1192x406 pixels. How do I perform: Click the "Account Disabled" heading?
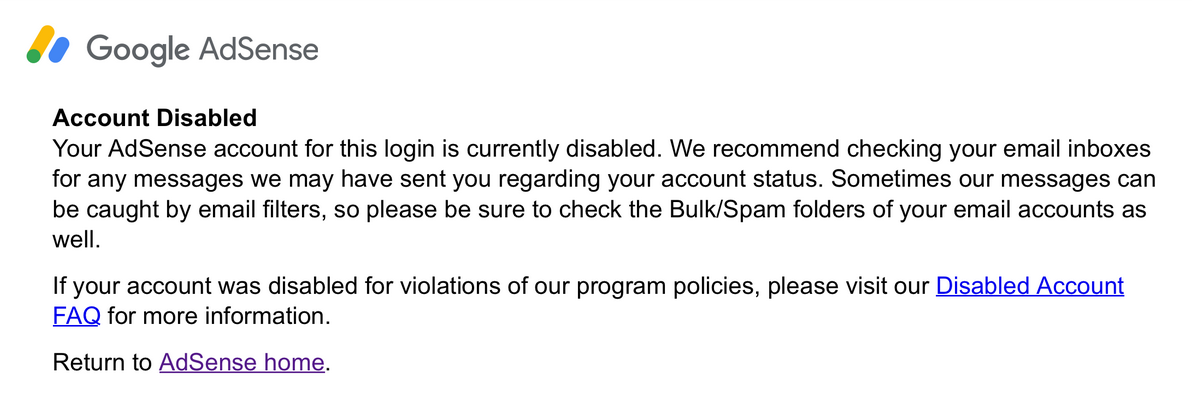point(155,118)
